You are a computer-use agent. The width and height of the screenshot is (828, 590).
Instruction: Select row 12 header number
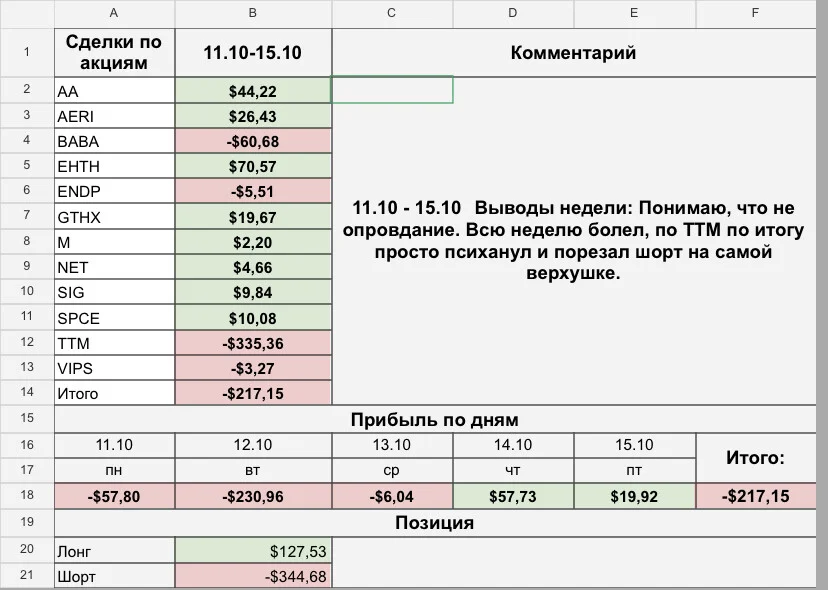pos(27,342)
